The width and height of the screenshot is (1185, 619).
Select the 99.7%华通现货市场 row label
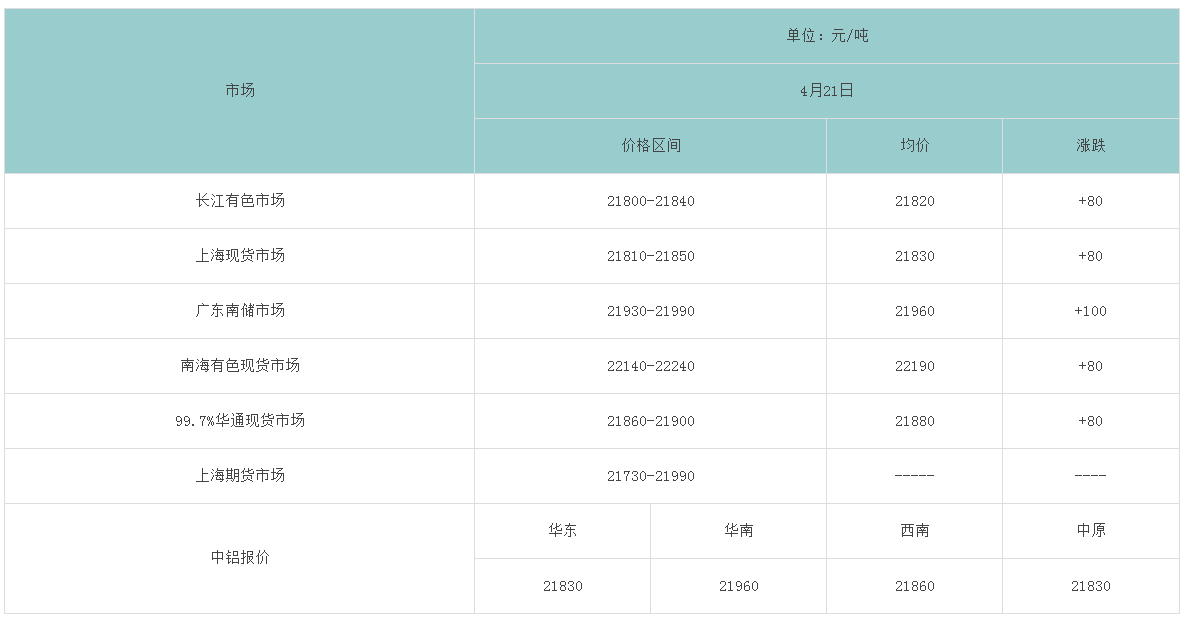pos(240,421)
